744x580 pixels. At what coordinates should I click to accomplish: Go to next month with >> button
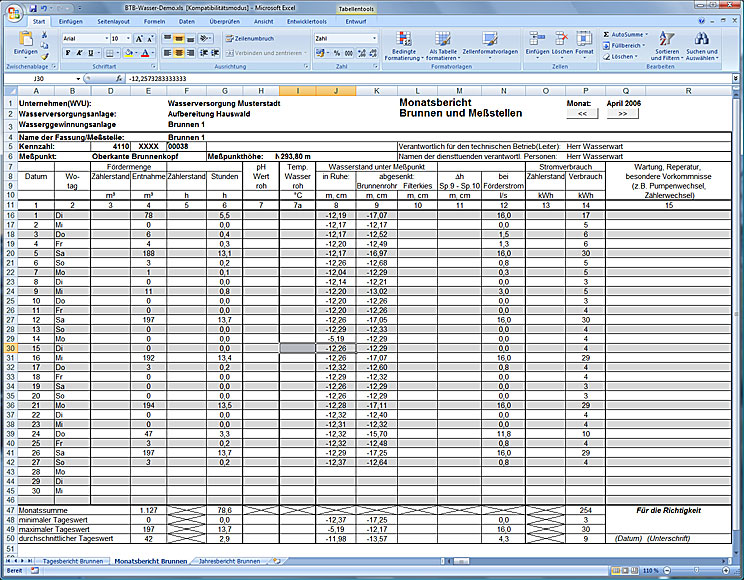coord(623,113)
